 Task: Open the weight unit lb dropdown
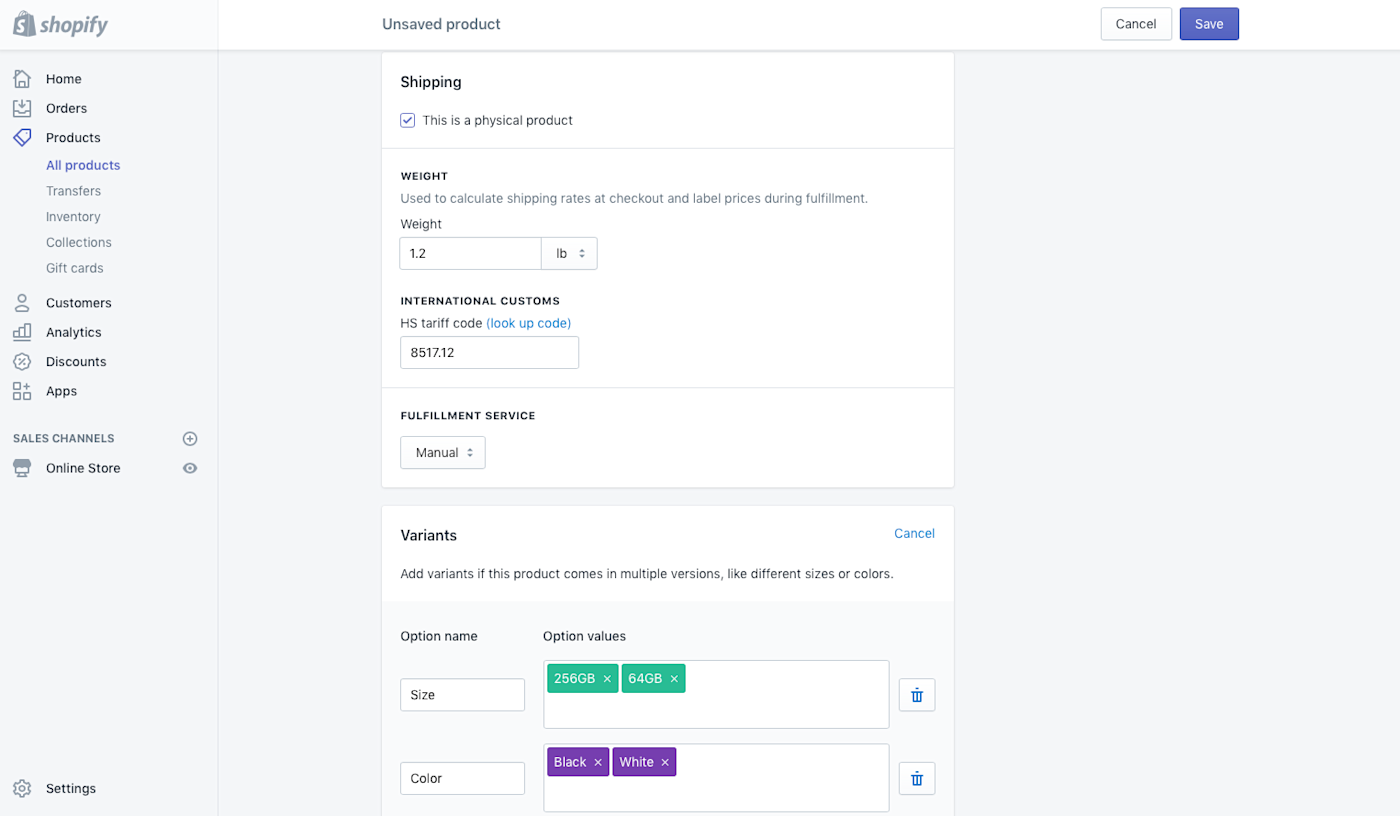click(x=569, y=254)
